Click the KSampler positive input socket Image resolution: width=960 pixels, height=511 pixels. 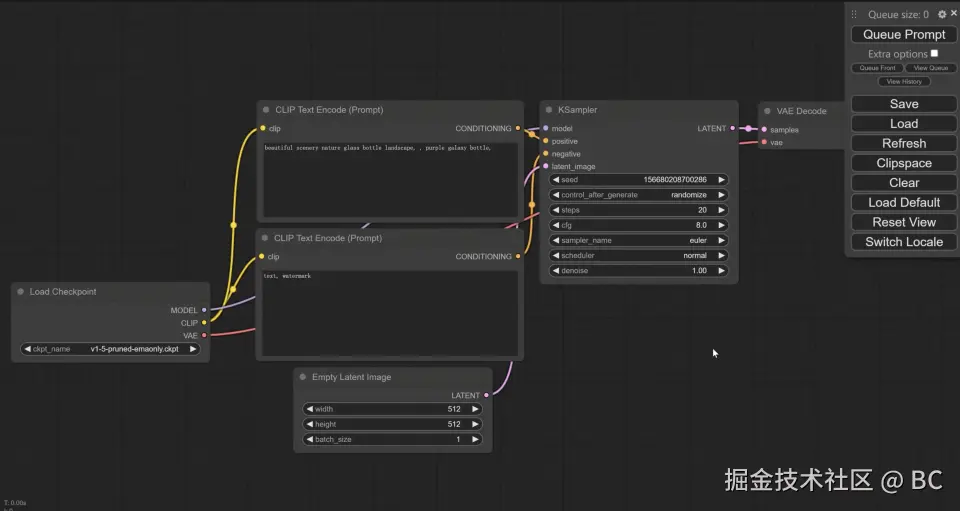pos(546,141)
